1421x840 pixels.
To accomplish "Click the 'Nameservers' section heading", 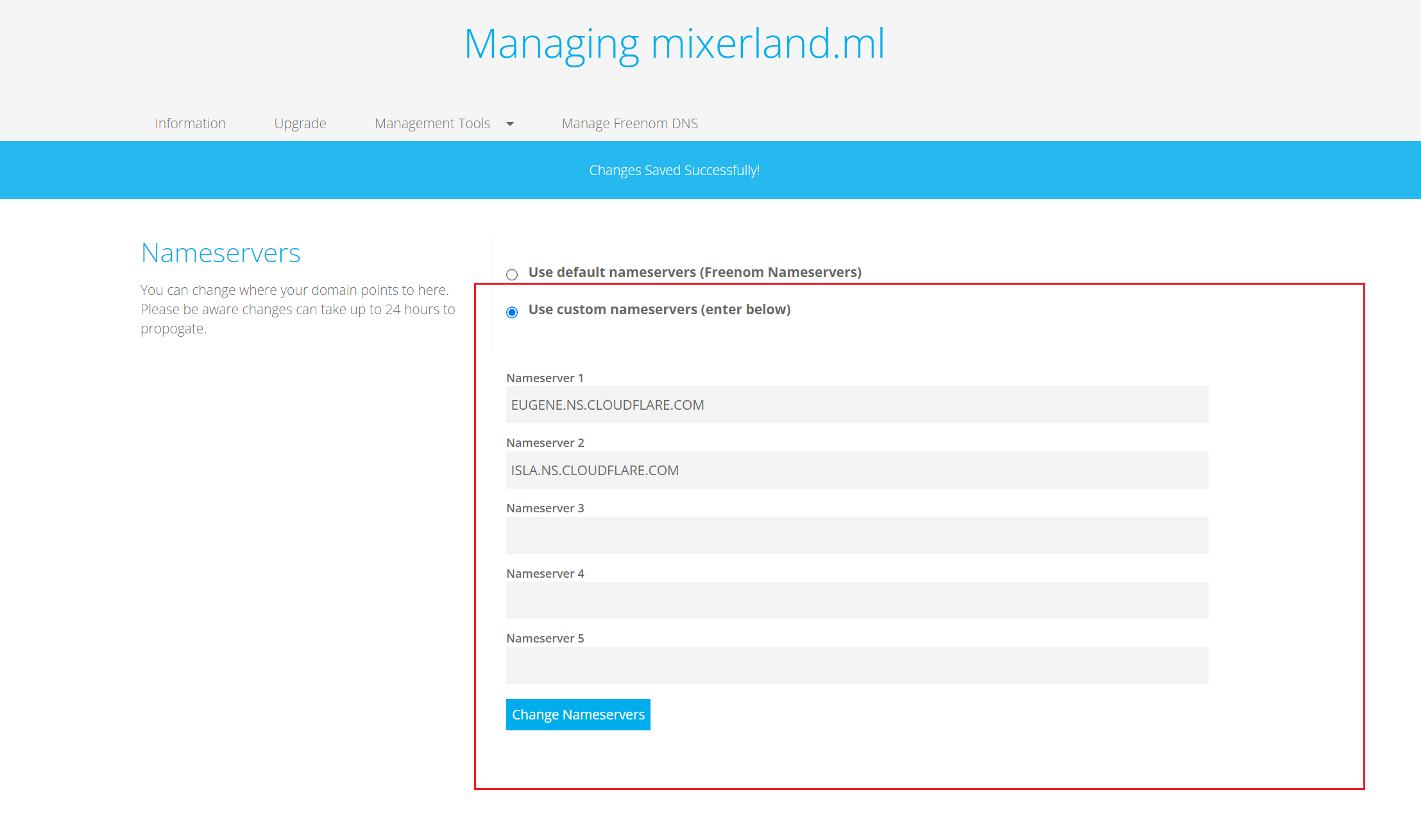I will click(x=221, y=253).
